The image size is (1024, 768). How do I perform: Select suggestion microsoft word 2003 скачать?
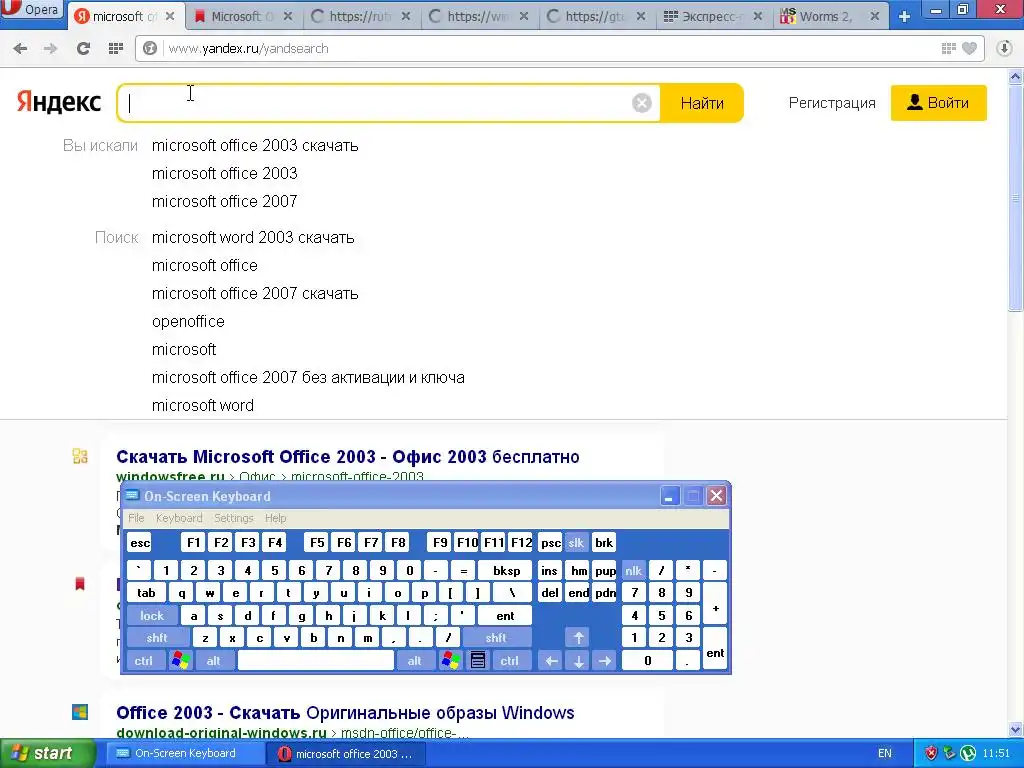pos(253,237)
